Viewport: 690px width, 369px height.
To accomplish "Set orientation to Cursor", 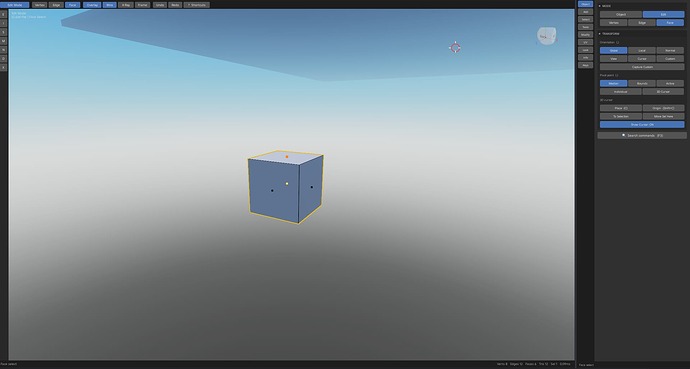I will (642, 58).
